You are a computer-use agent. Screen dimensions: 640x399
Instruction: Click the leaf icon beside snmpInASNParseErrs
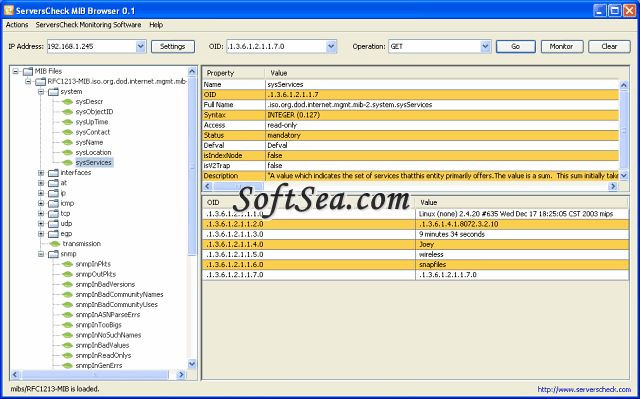(x=67, y=315)
